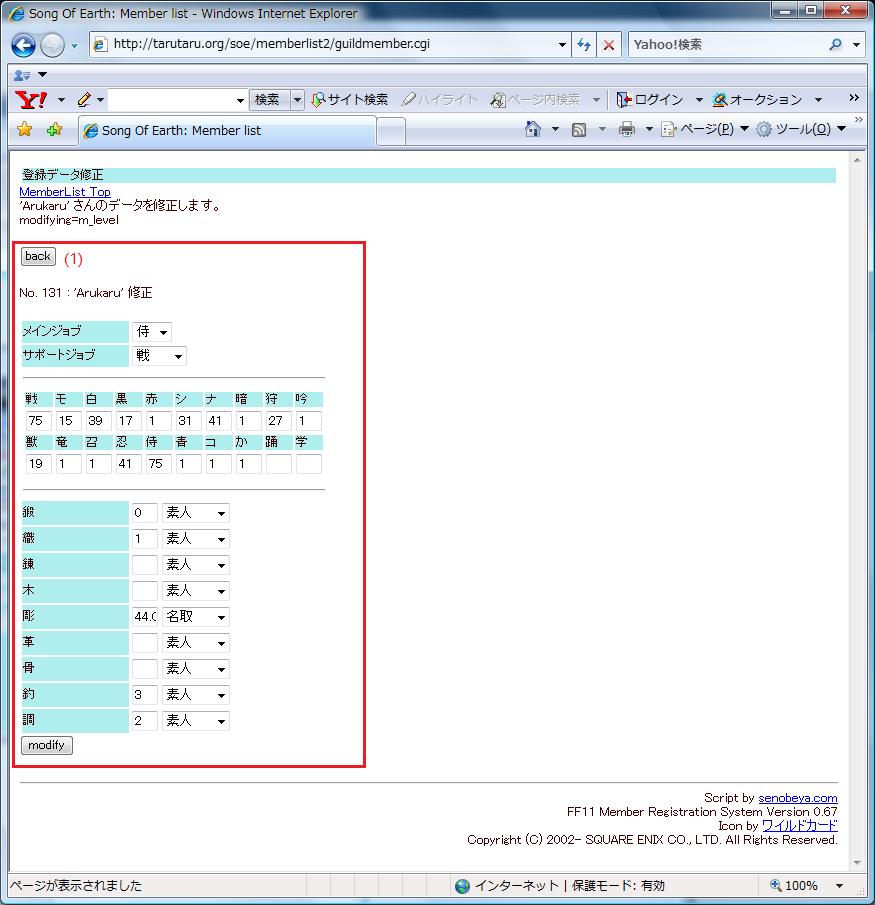The image size is (875, 905).
Task: Click the 鍛 skill value input field
Action: point(144,513)
